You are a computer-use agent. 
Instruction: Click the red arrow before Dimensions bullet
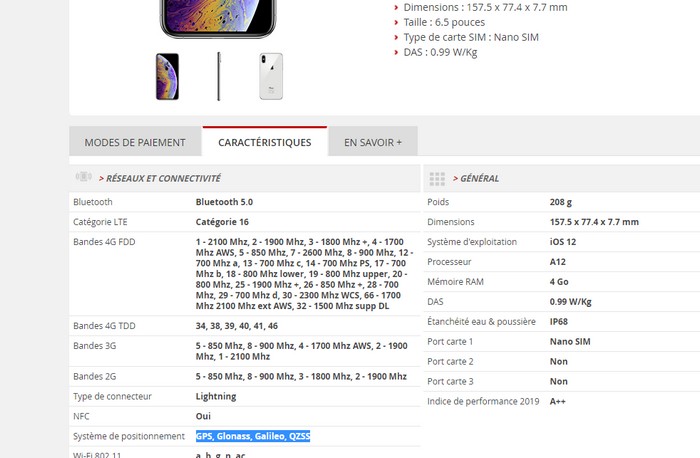pyautogui.click(x=396, y=8)
